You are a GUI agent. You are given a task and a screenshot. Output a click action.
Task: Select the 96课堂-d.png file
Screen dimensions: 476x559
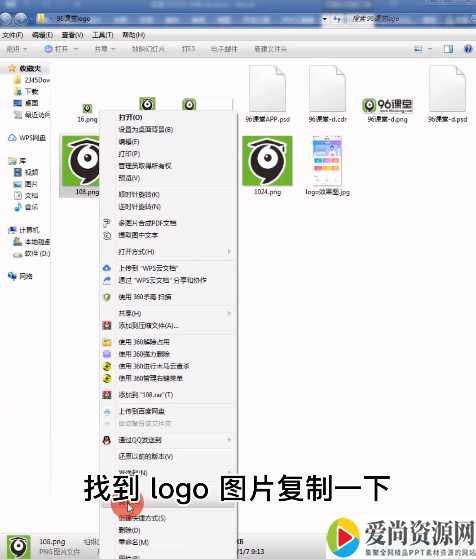click(x=387, y=110)
